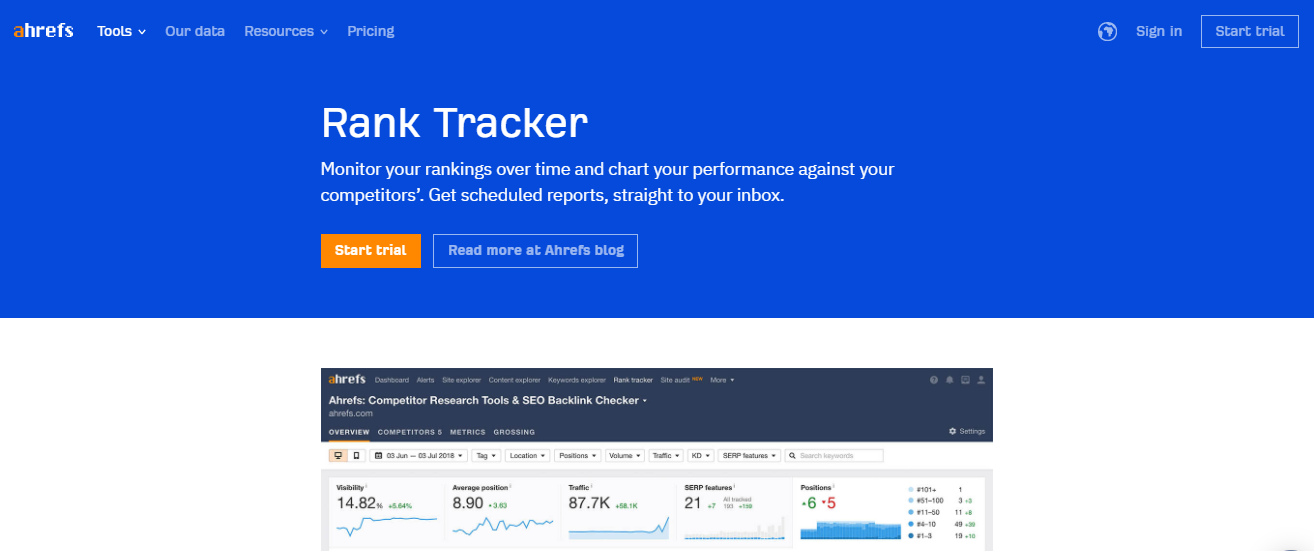Click the #1–3 legend color dot
This screenshot has height=551, width=1314.
coord(911,535)
